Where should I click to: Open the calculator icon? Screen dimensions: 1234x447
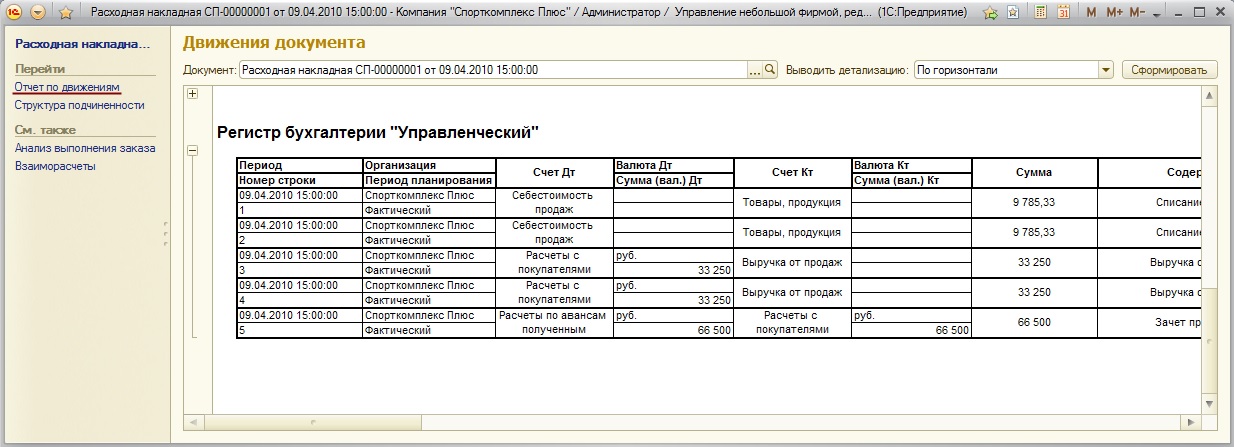point(1040,13)
